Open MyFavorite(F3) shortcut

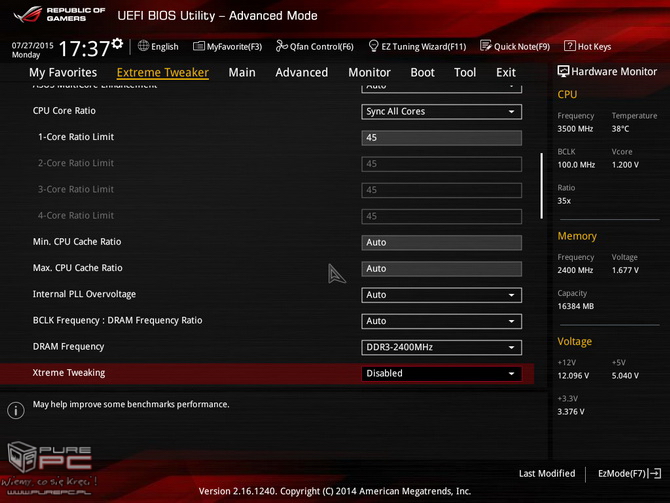pos(228,46)
